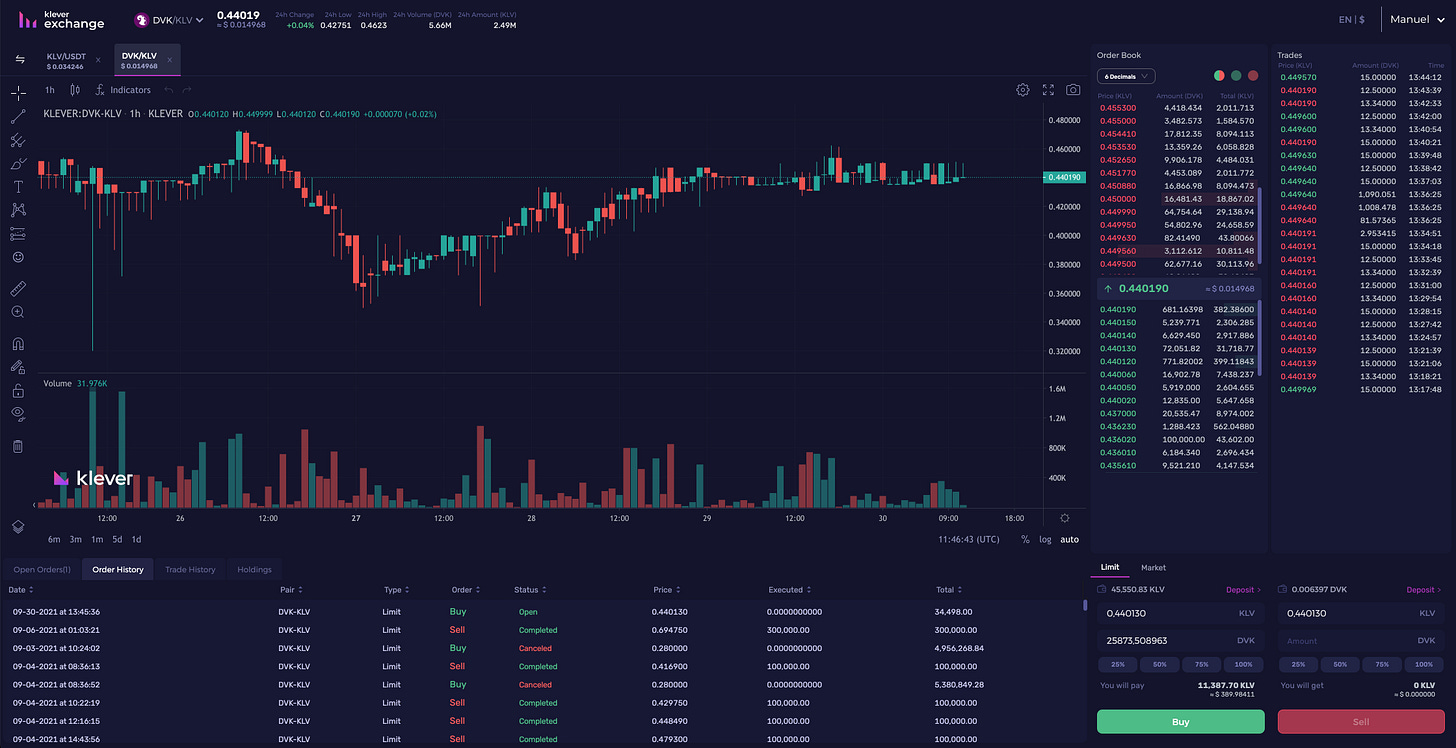This screenshot has width=1456, height=748.
Task: Sort order history by Status column
Action: (529, 590)
